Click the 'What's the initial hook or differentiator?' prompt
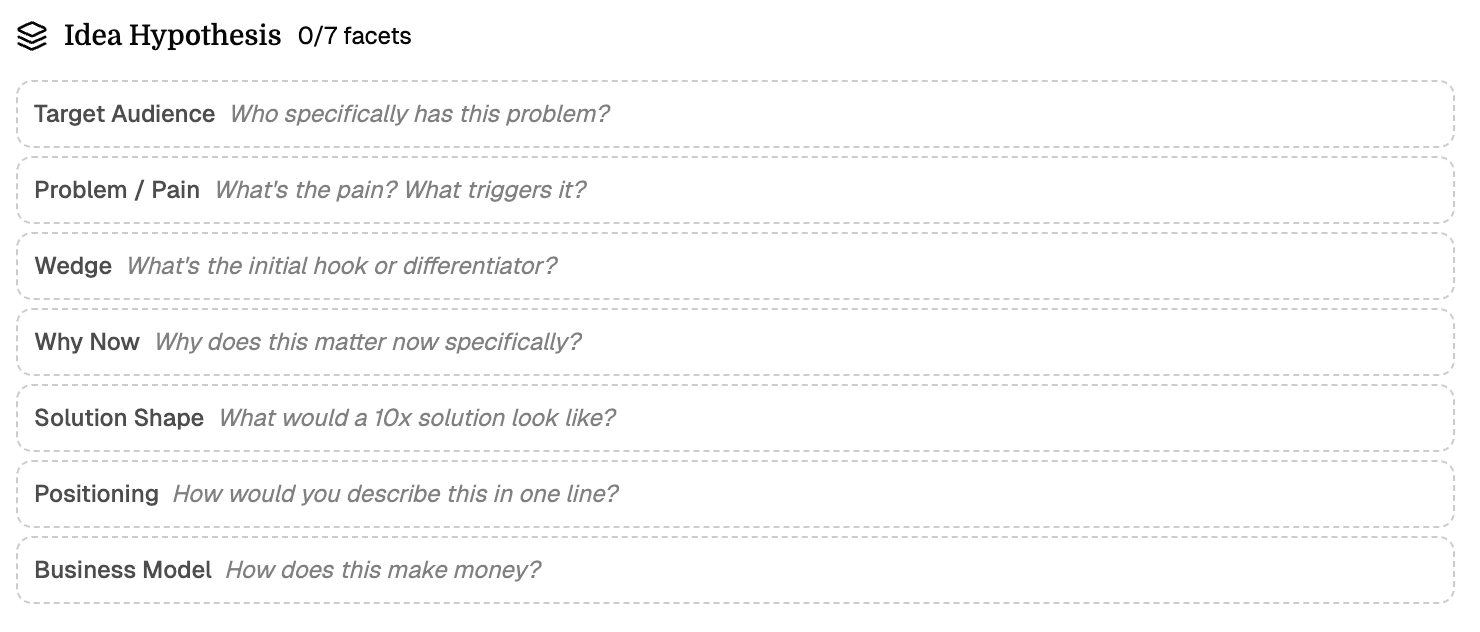1480x632 pixels. pos(342,266)
